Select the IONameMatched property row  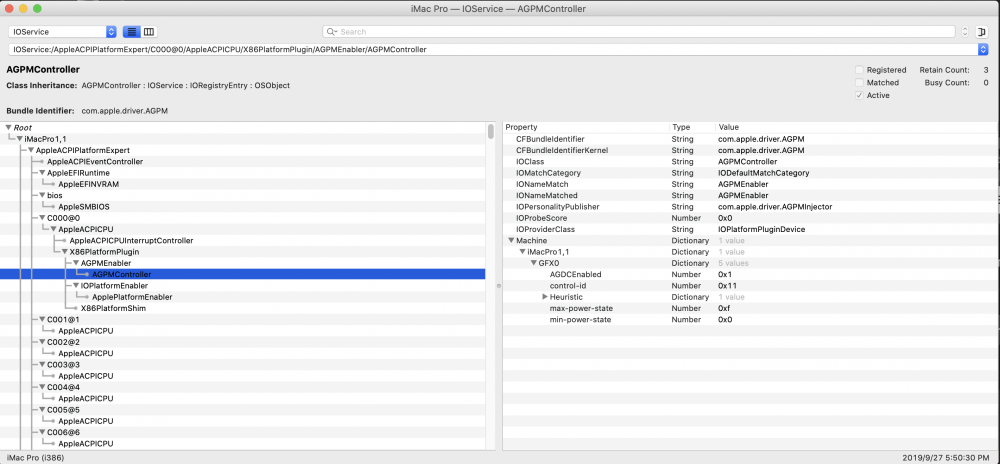click(750, 196)
